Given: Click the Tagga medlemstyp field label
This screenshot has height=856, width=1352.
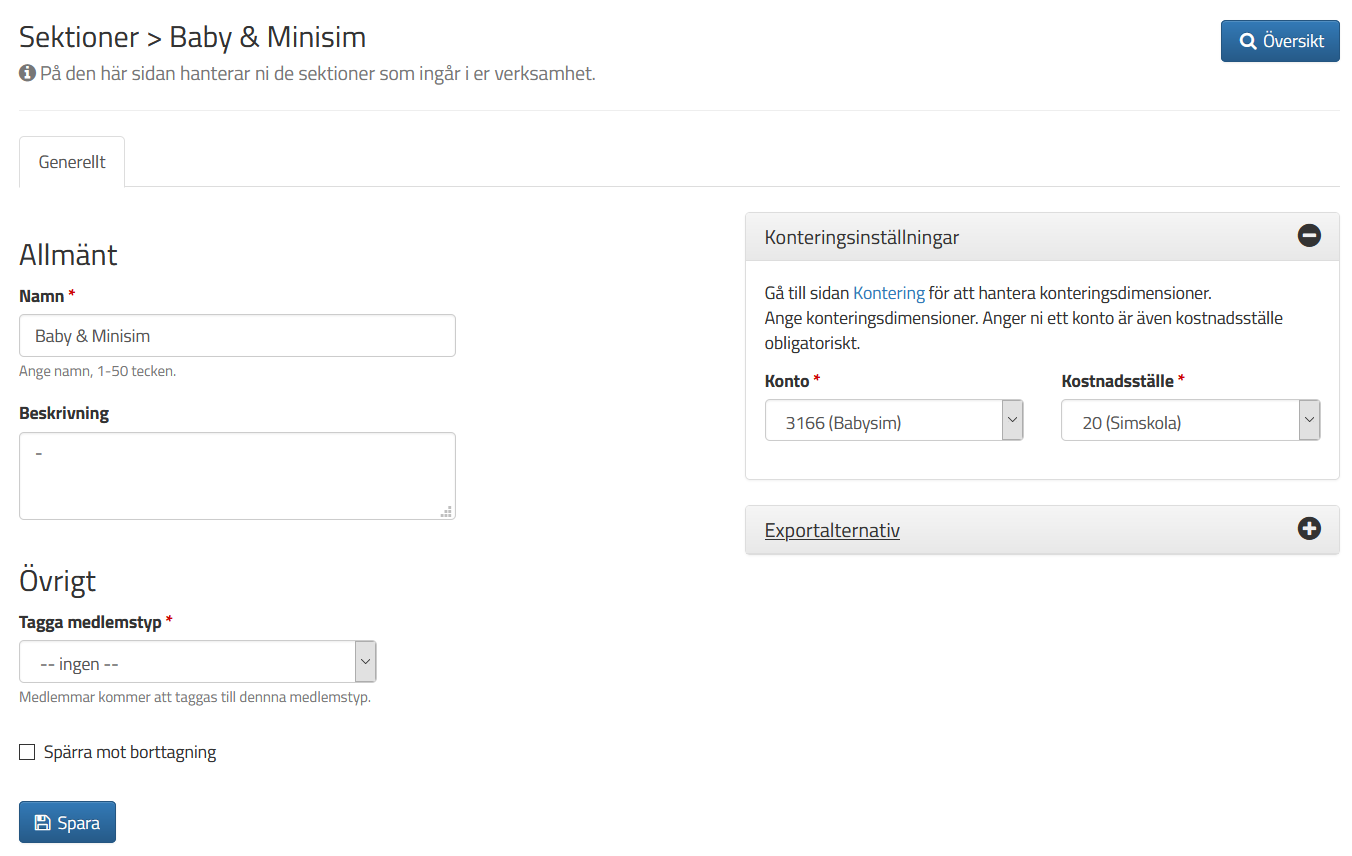Looking at the screenshot, I should pyautogui.click(x=90, y=622).
